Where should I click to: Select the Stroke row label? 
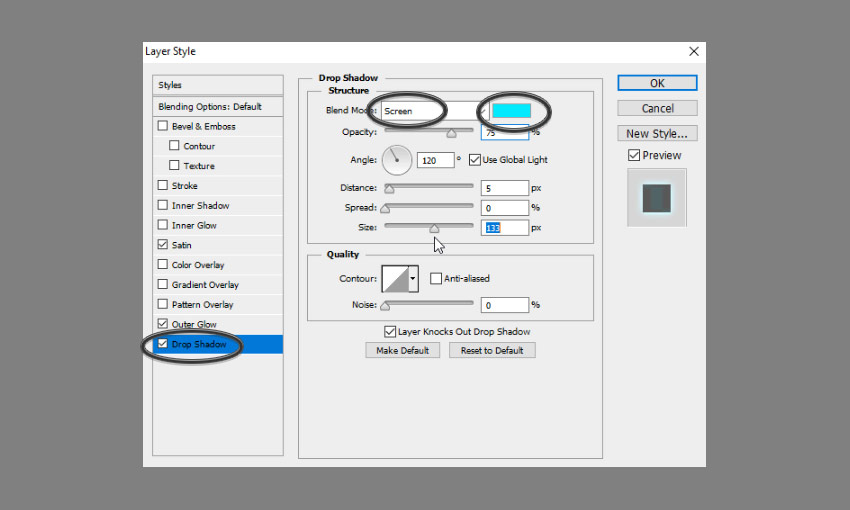tap(184, 186)
